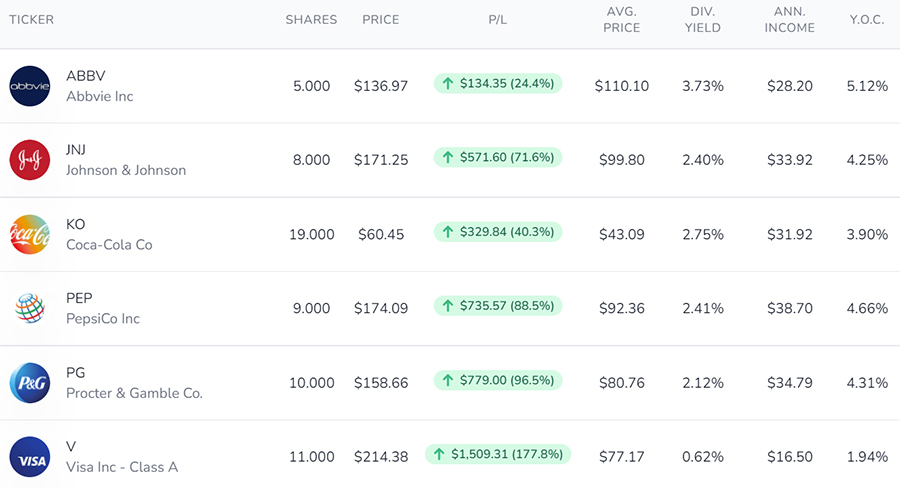Click the $329.84 (40.3%) profit badge
The image size is (900, 488).
(x=498, y=232)
